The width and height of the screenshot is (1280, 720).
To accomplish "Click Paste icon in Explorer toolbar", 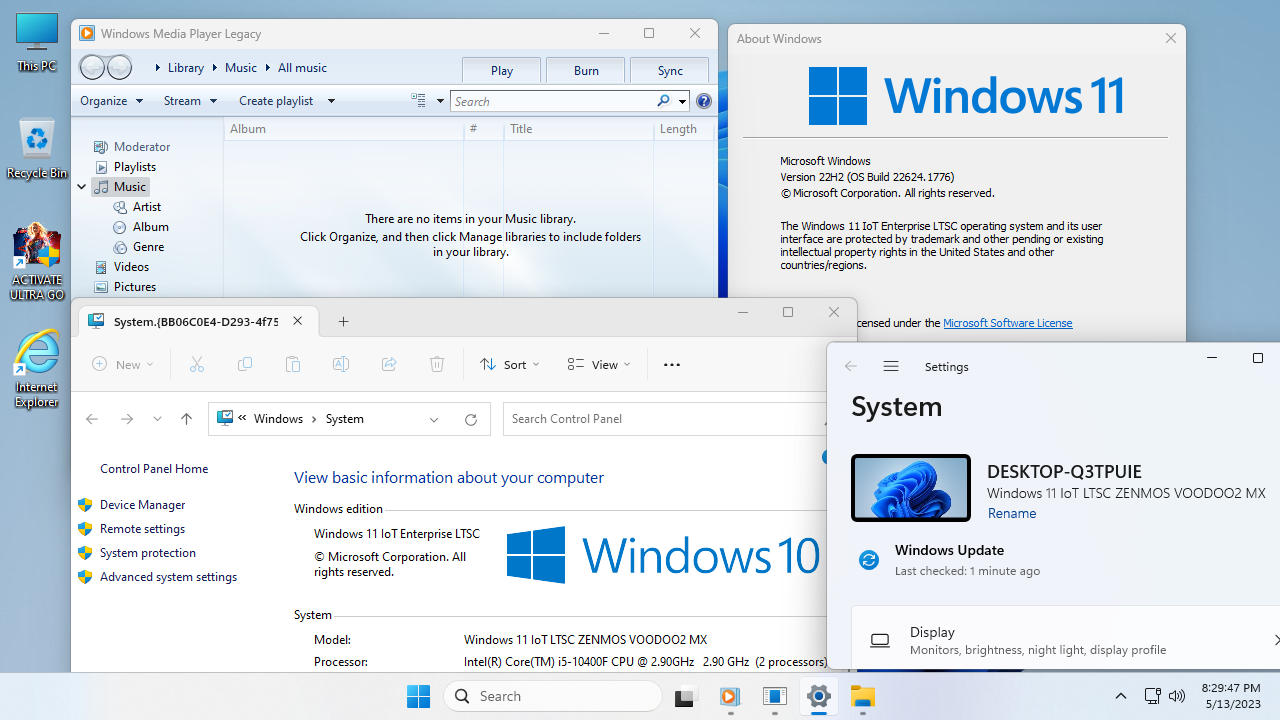I will 293,365.
